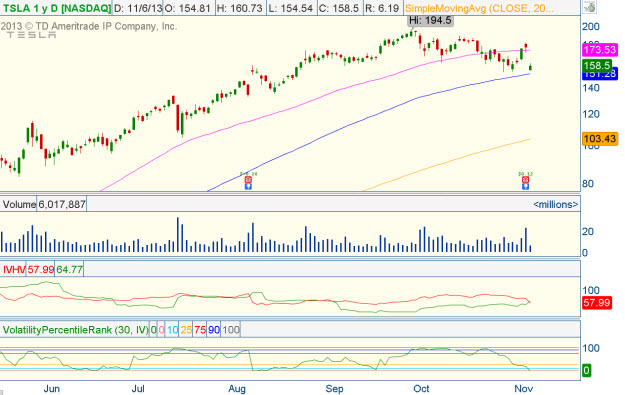This screenshot has height=395, width=625.
Task: Click the 80 price axis label
Action: (588, 184)
